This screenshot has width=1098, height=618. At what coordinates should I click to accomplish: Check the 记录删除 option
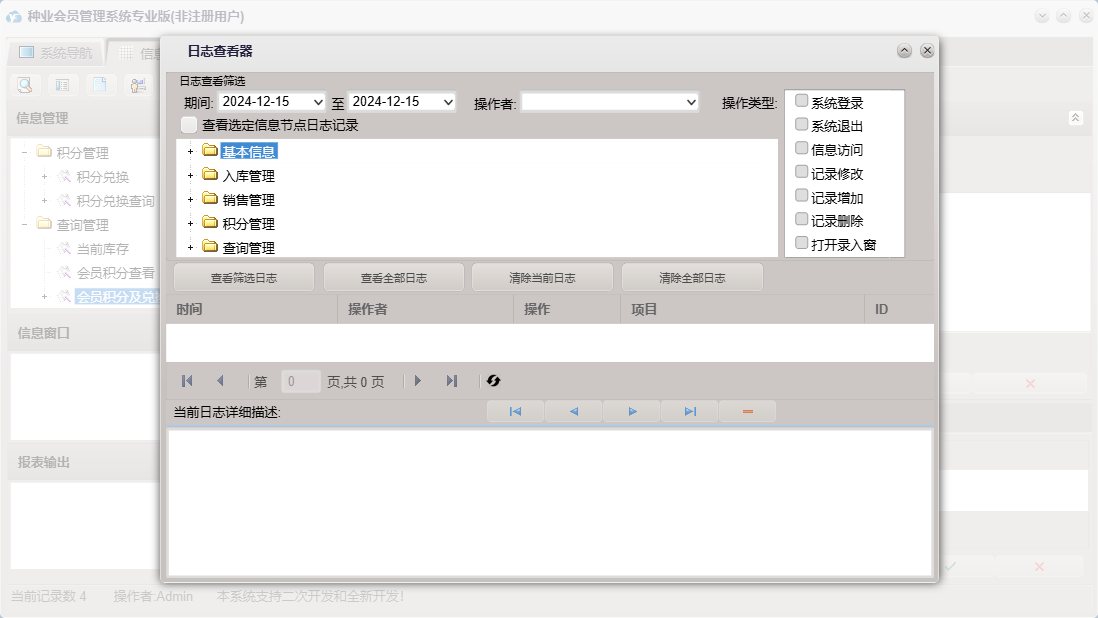(802, 220)
